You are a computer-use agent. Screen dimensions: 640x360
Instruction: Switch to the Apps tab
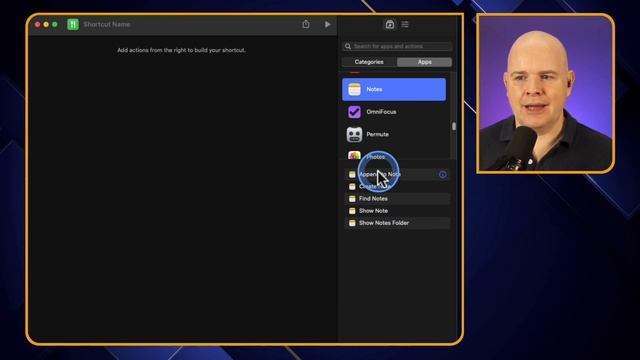[x=424, y=62]
